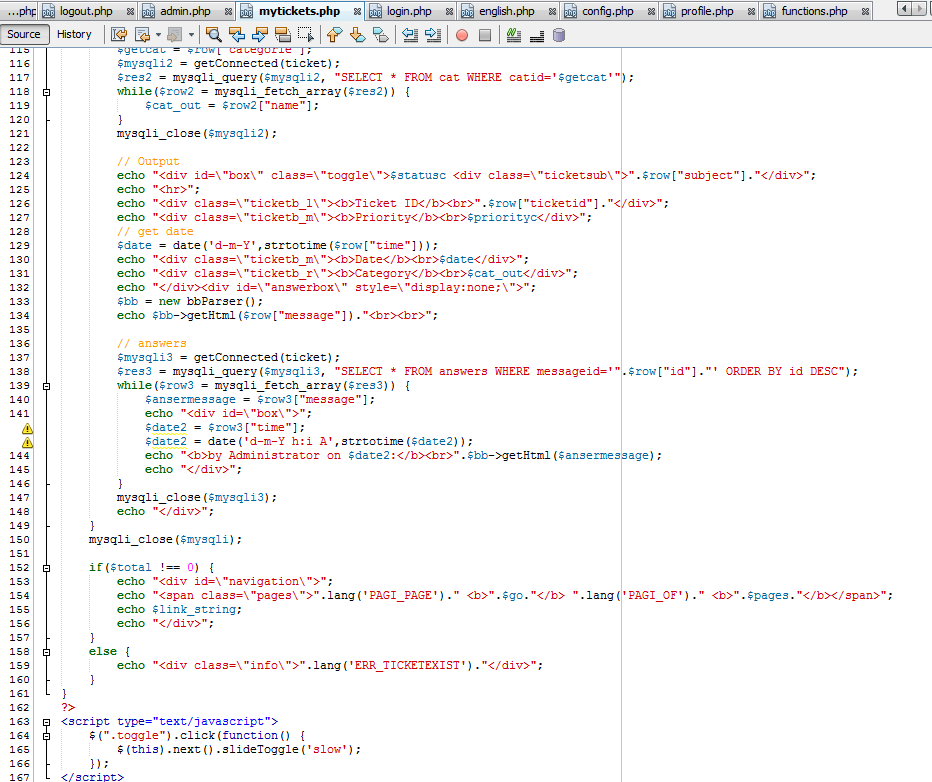Collapse the if block fold at line 152
The height and width of the screenshot is (782, 932).
coord(46,568)
